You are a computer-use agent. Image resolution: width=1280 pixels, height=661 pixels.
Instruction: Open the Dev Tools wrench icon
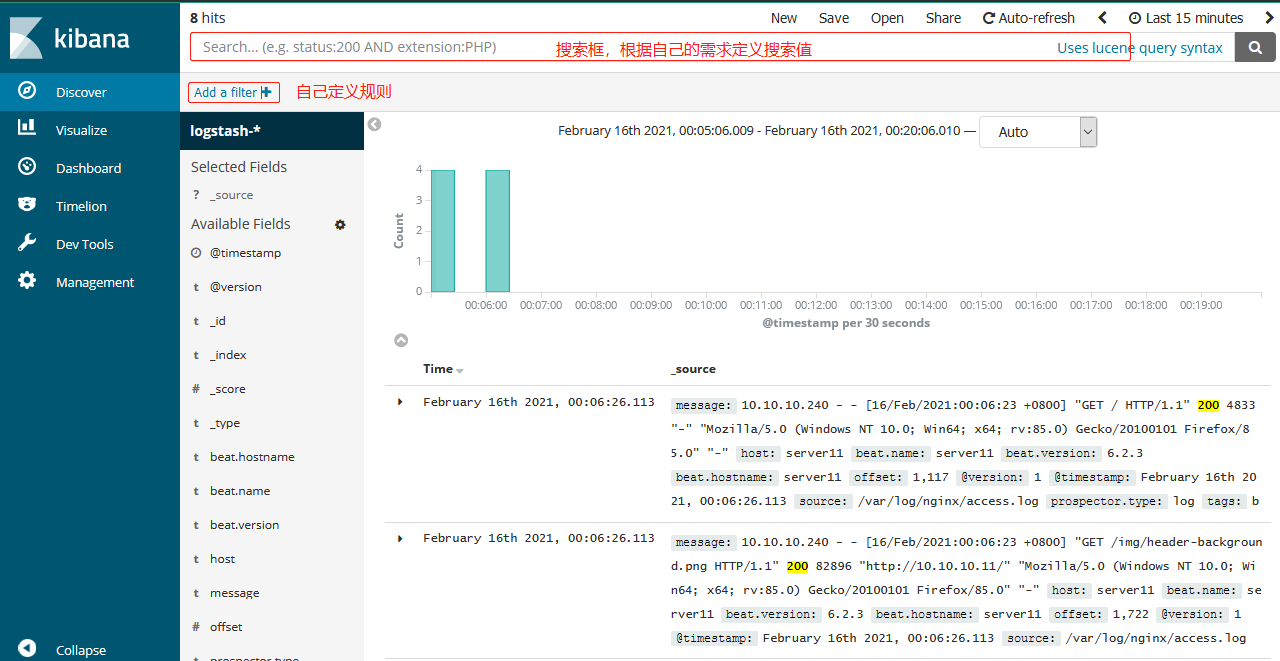click(27, 243)
